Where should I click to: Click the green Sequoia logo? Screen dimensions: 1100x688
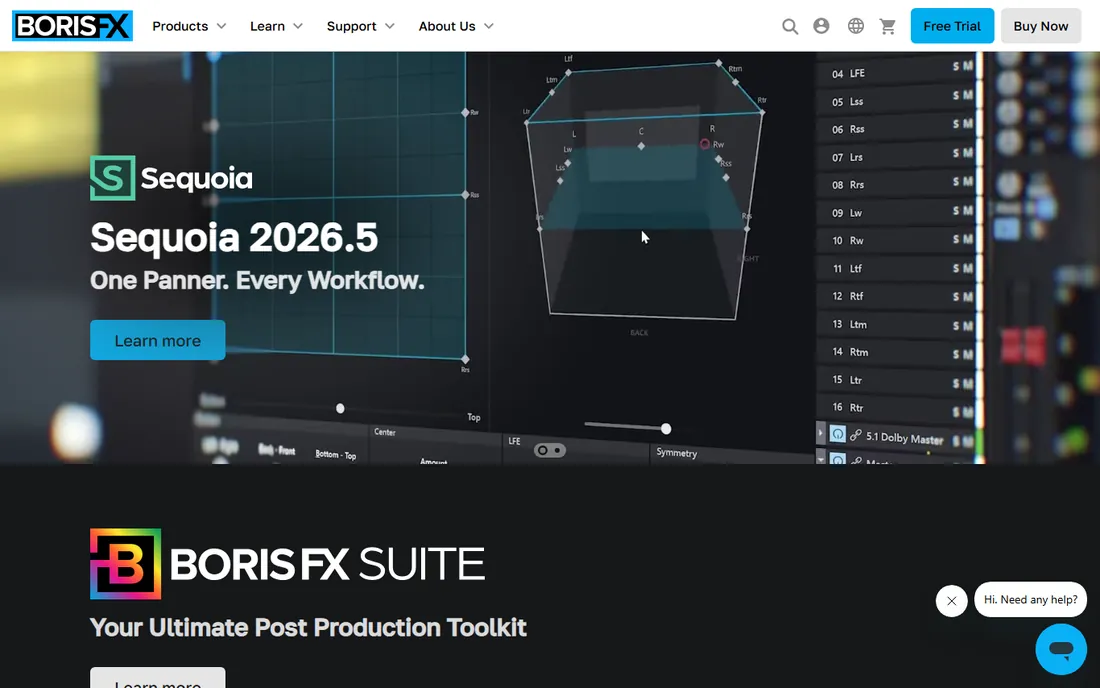(x=171, y=178)
